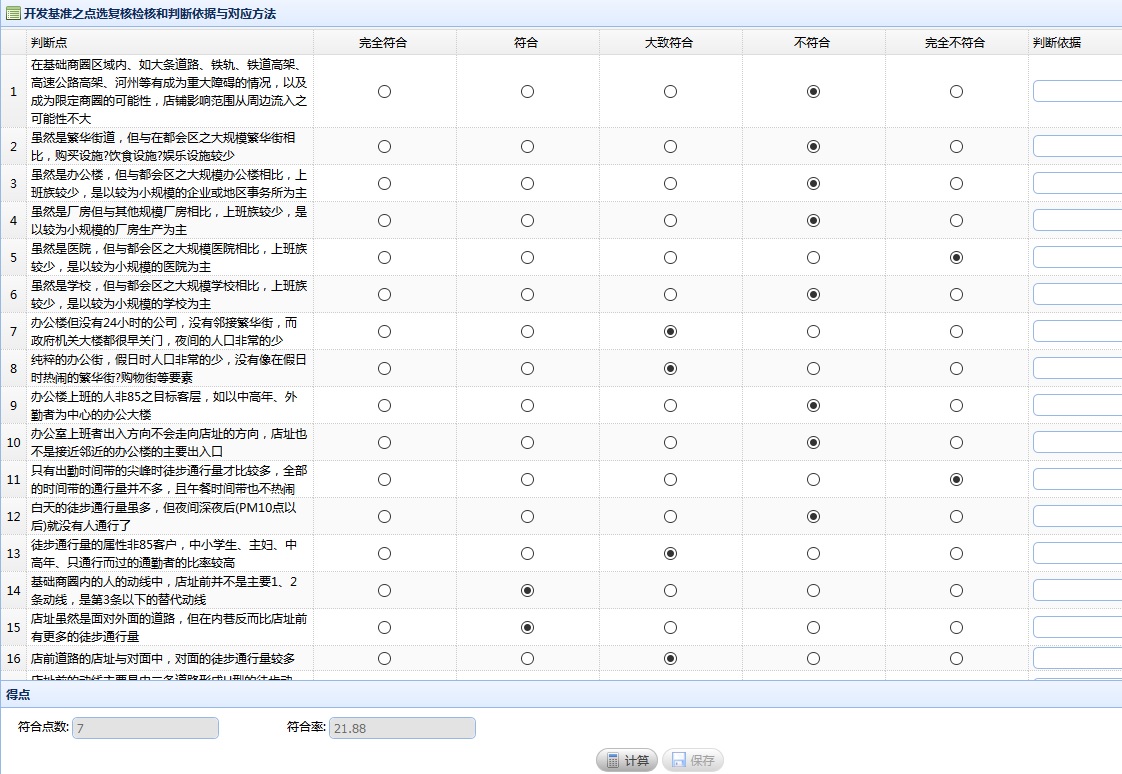The height and width of the screenshot is (774, 1122).
Task: Select 大致符合 radio button in row 5
Action: pos(670,257)
